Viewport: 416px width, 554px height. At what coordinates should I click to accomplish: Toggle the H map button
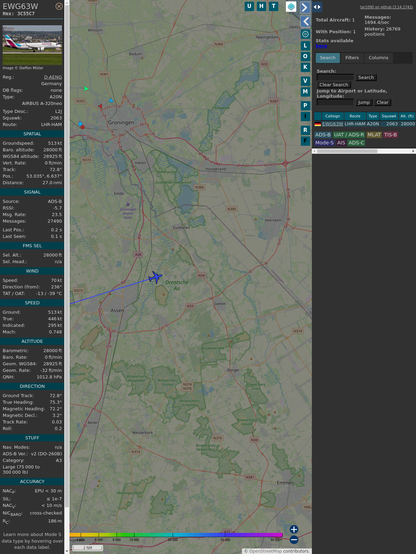click(x=261, y=6)
